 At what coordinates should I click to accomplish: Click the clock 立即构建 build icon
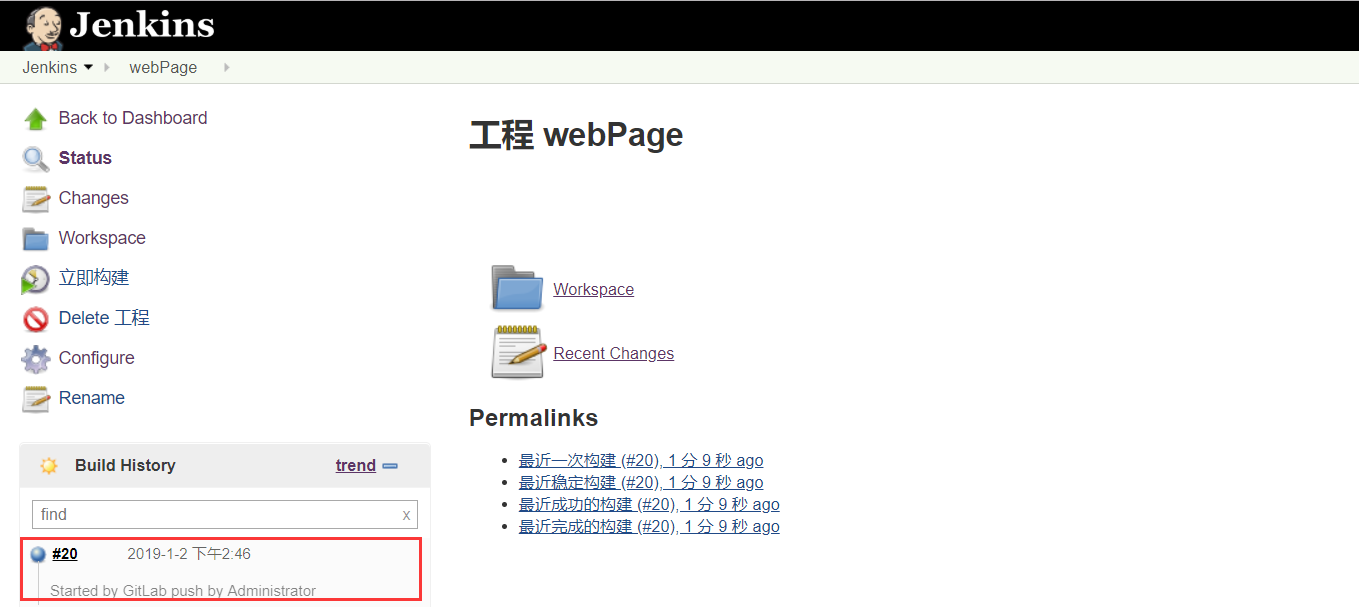click(x=35, y=279)
